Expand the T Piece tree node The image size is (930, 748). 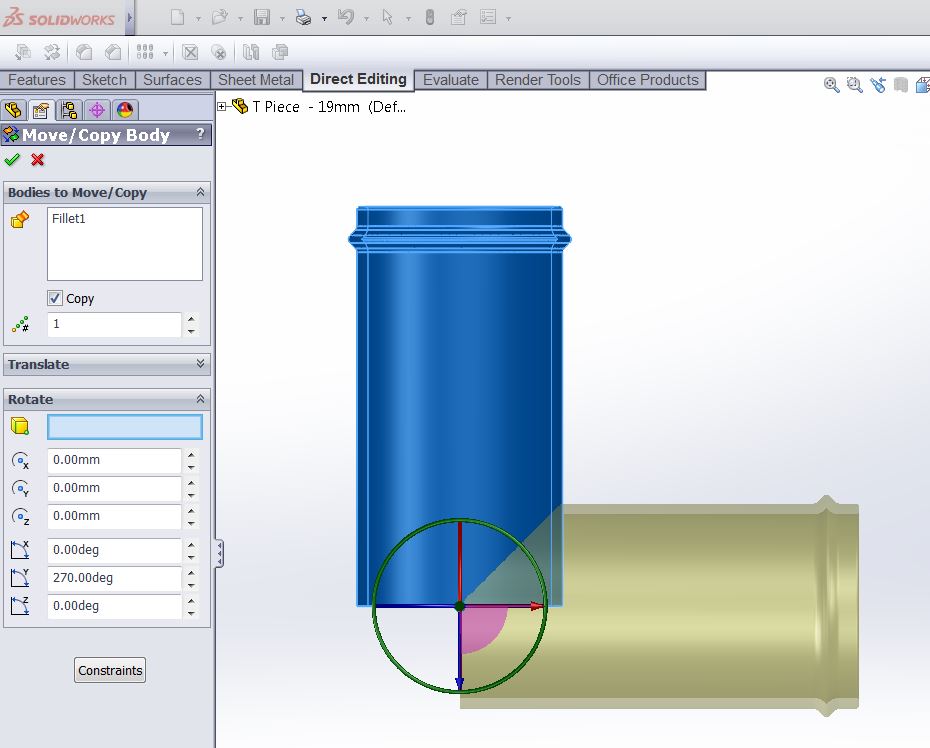[222, 106]
